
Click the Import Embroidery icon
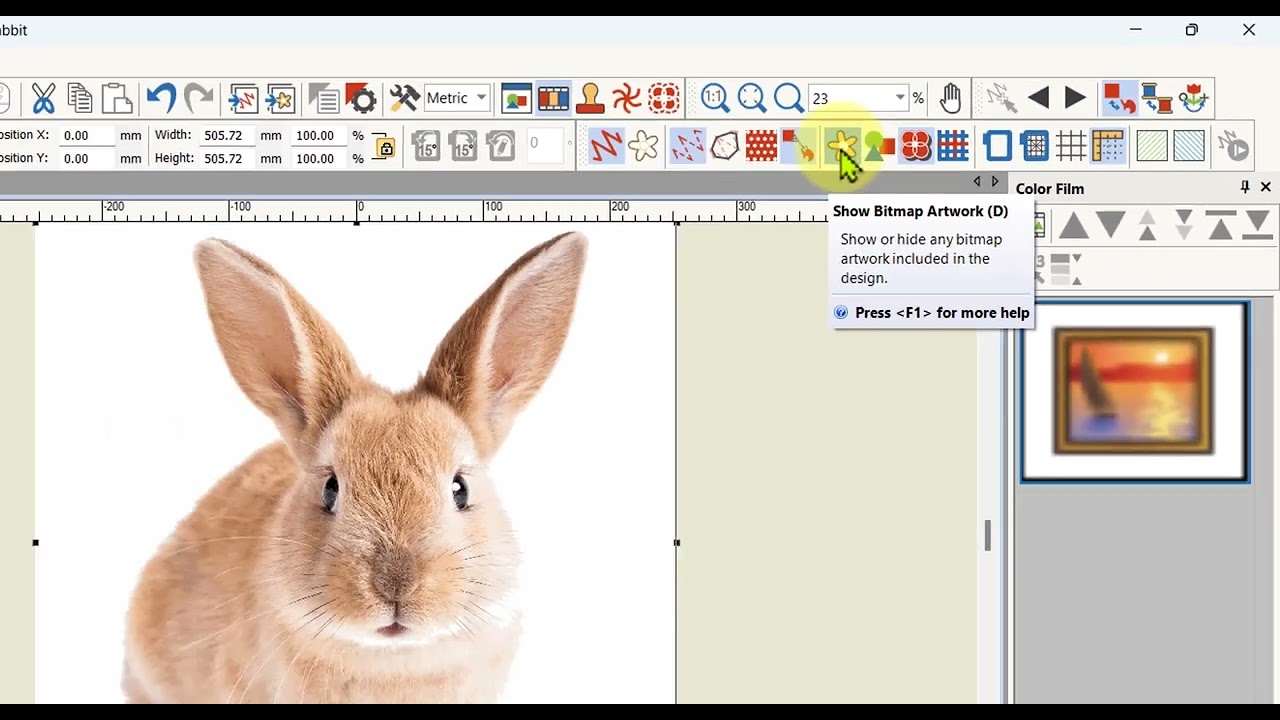pos(244,98)
